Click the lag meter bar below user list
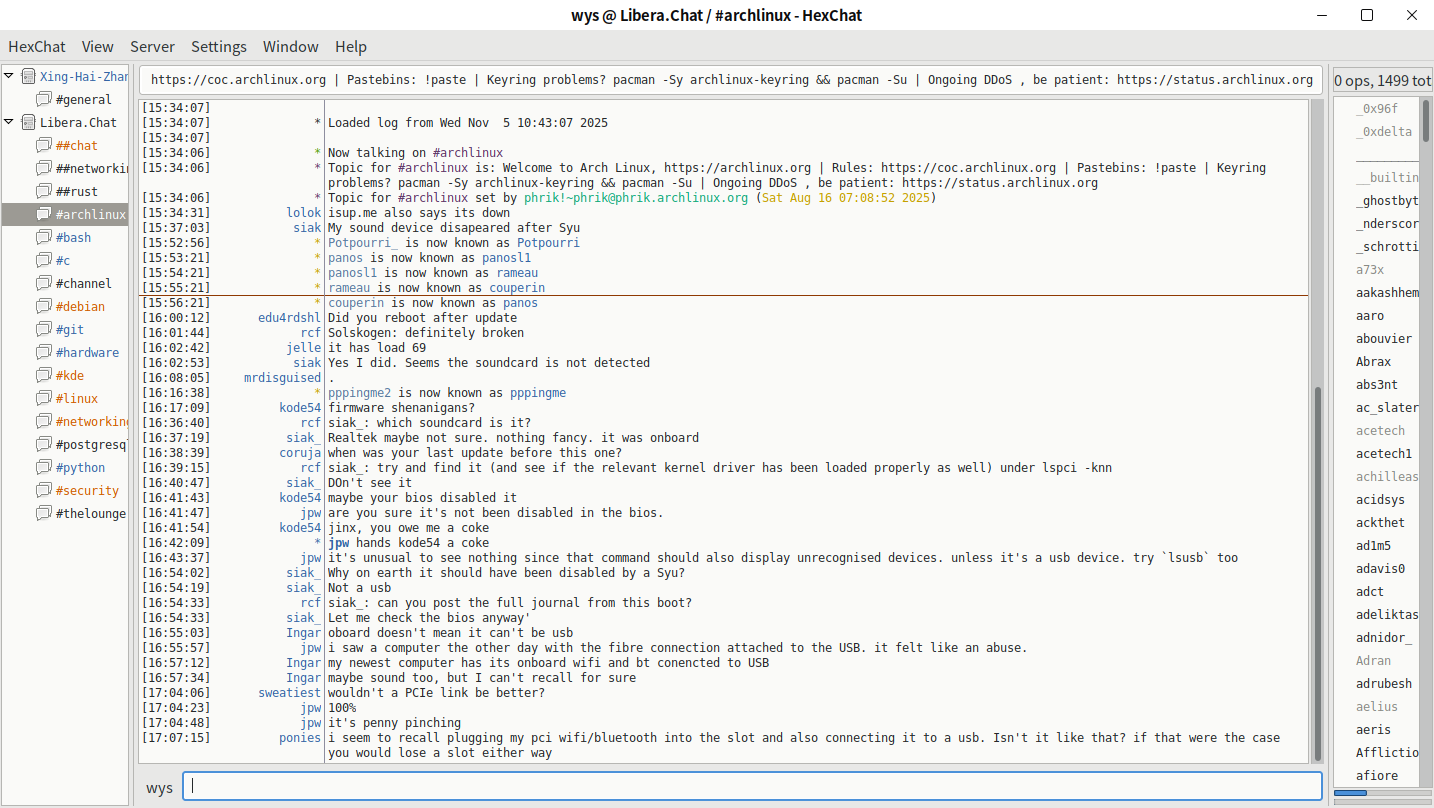This screenshot has height=808, width=1434. click(x=1378, y=794)
